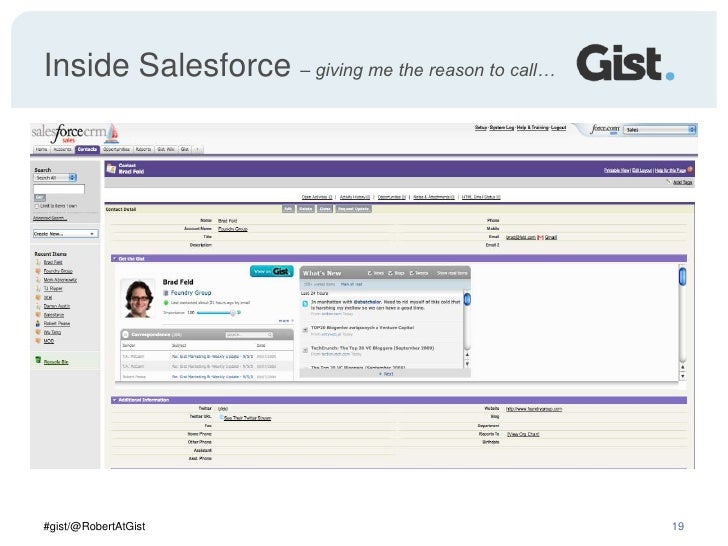
Task: Click the news icon beside TechCrunch Top 20 item
Action: [x=305, y=350]
